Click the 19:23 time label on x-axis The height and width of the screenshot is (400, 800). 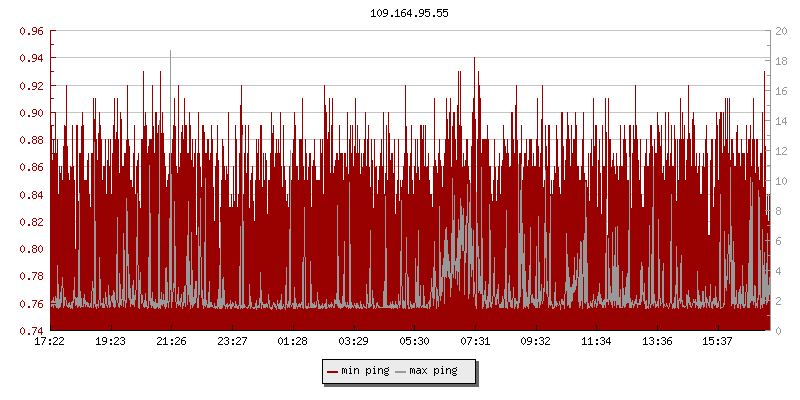point(110,341)
